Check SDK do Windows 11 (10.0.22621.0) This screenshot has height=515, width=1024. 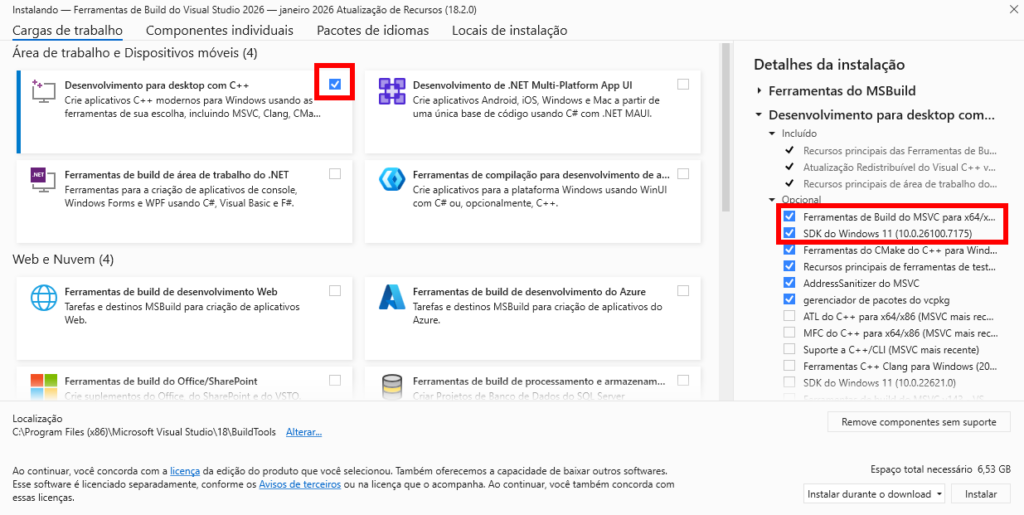(790, 382)
